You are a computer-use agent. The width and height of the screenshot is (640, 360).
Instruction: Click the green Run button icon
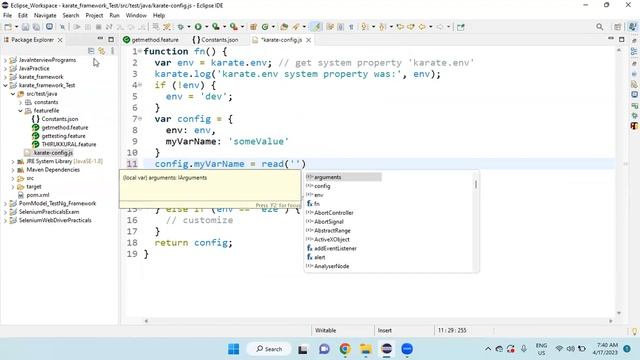198,27
